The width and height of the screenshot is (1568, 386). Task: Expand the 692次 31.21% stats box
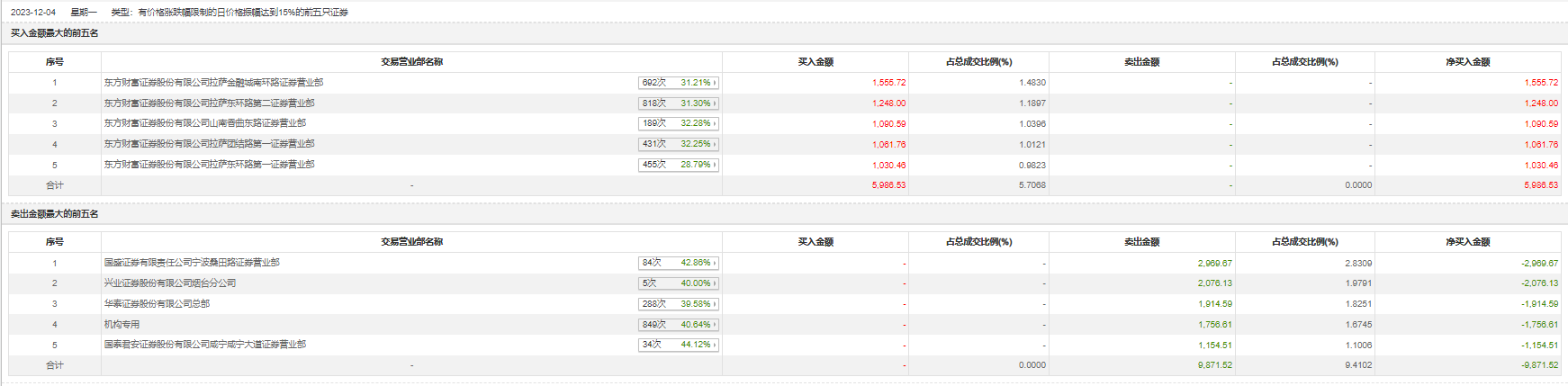tap(679, 83)
